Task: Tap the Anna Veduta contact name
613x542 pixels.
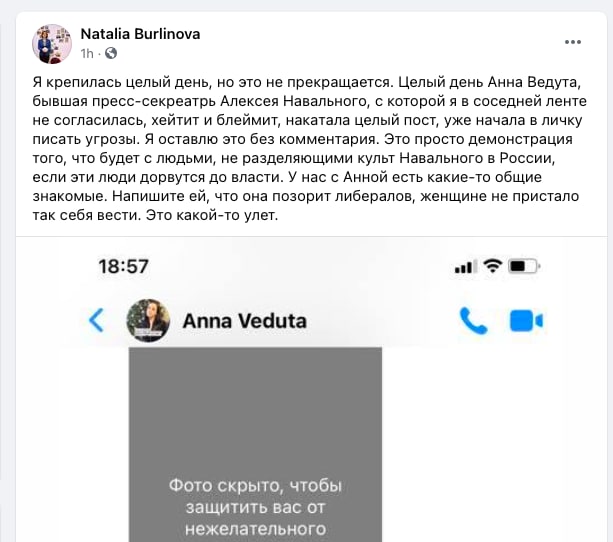Action: tap(245, 321)
